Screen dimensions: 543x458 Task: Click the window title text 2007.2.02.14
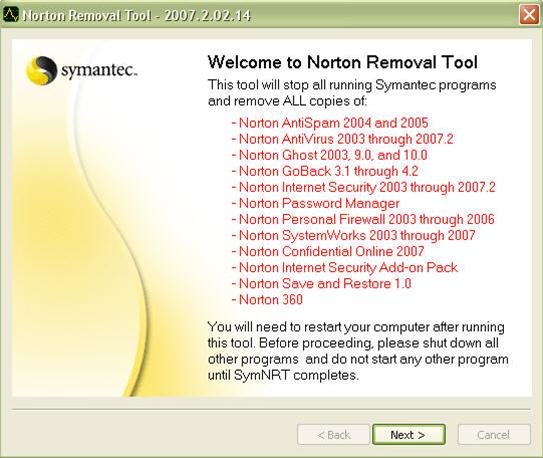point(207,16)
